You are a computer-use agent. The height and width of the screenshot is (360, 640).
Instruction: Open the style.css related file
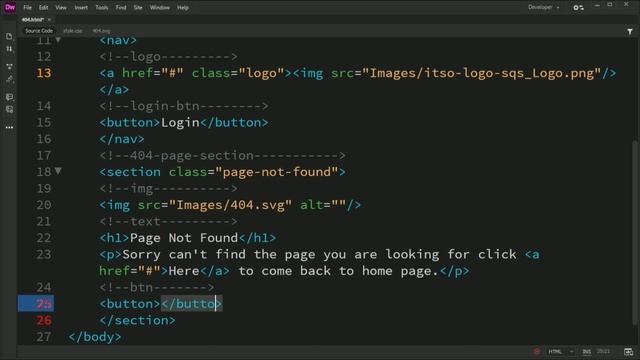point(73,31)
